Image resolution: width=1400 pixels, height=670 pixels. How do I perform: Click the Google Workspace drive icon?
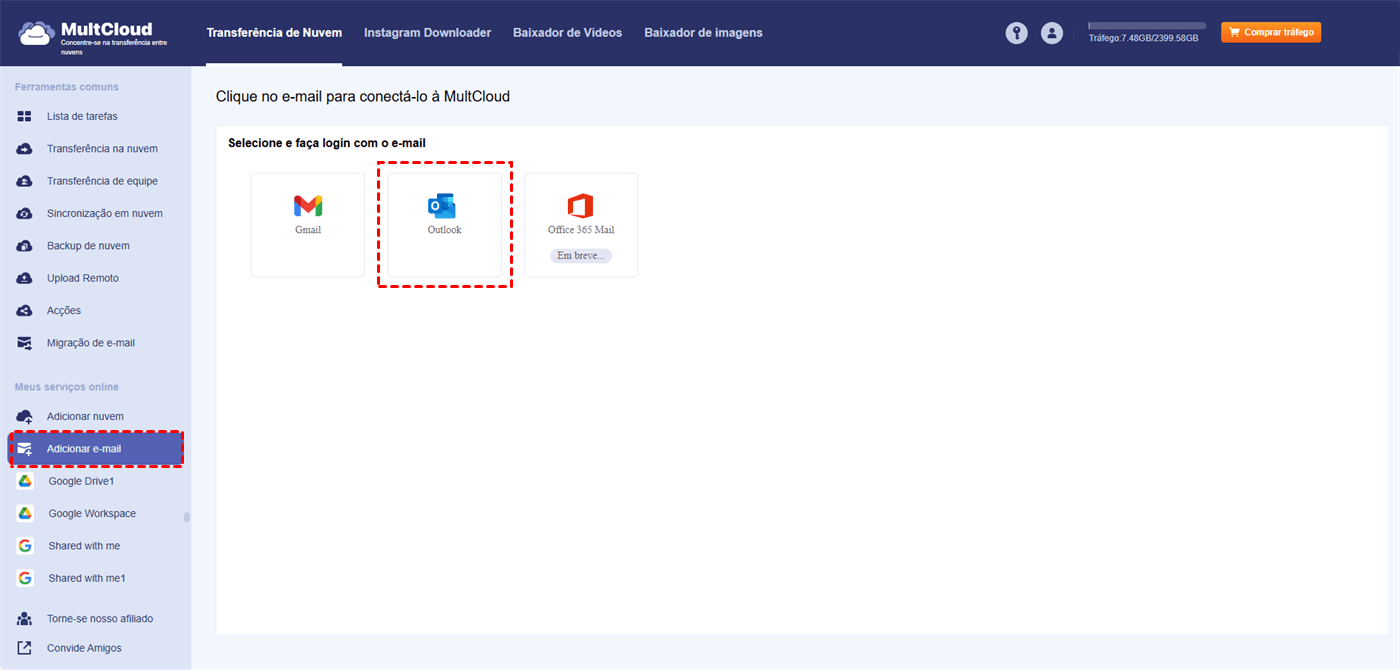coord(25,513)
